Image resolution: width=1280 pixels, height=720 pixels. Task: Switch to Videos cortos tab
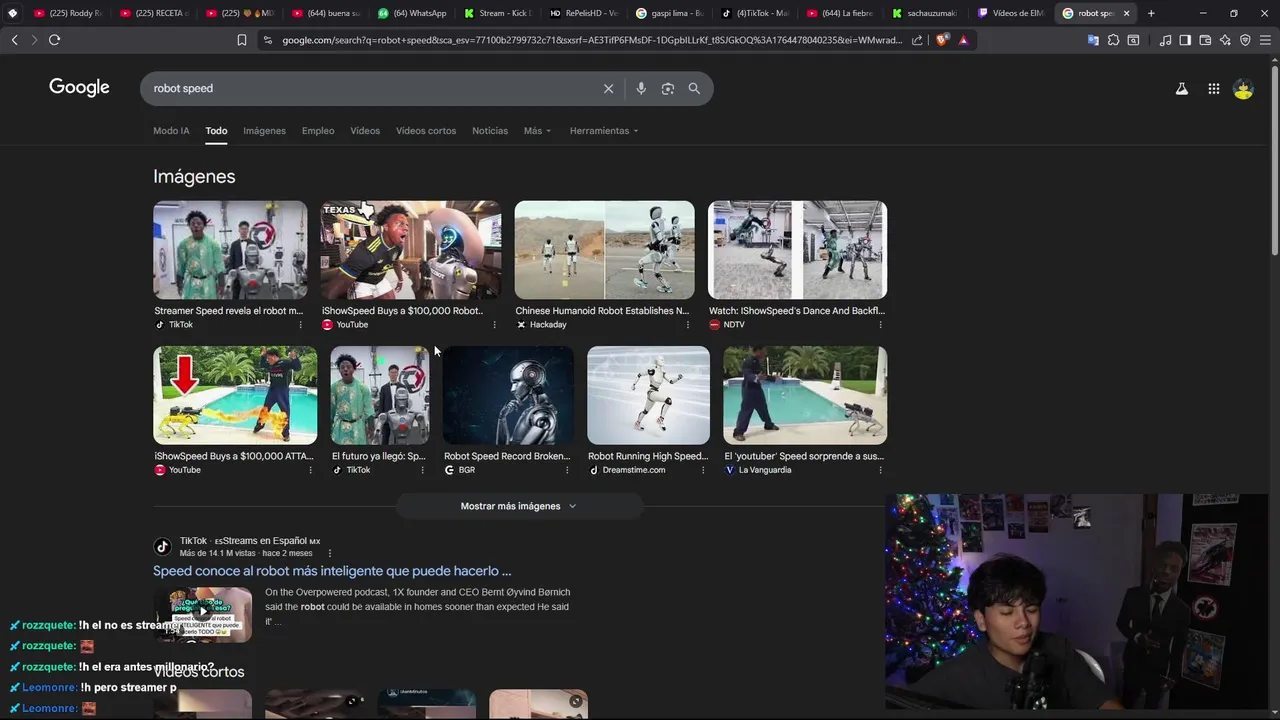click(426, 131)
